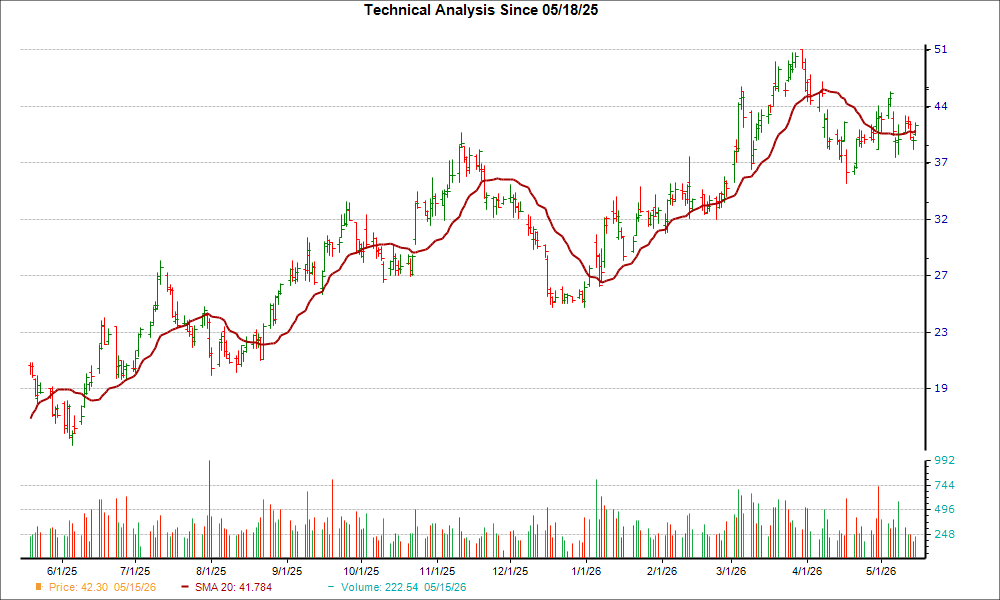Click the 7/1/25 date label

click(135, 571)
